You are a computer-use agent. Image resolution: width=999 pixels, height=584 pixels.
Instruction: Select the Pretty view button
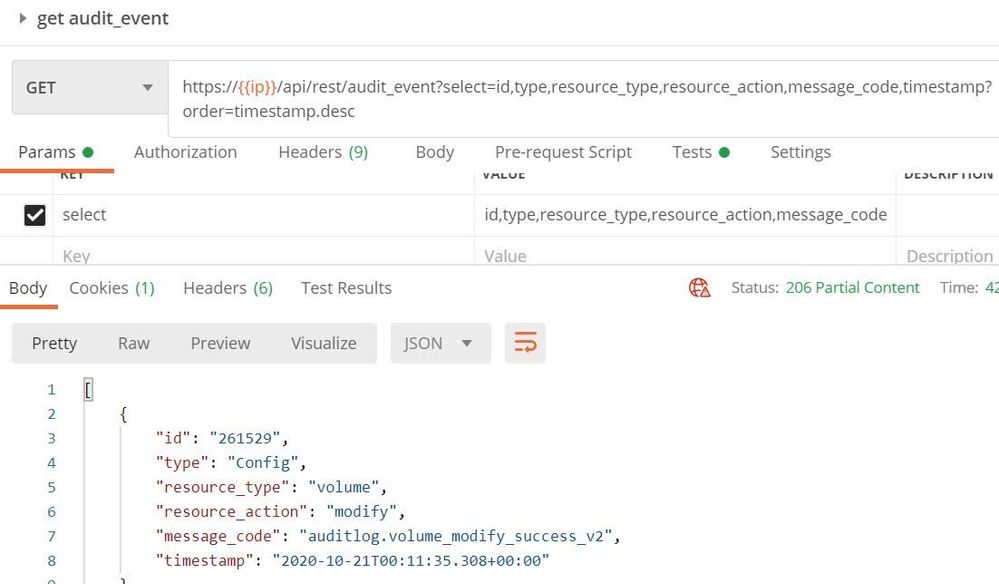54,343
